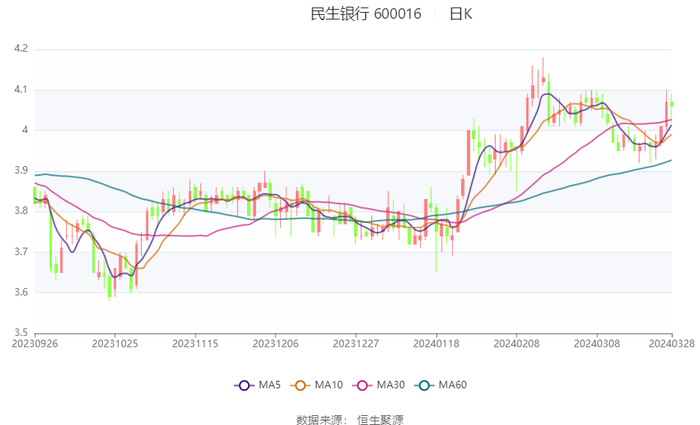The width and height of the screenshot is (700, 425).
Task: Click the 4 price axis label
Action: tap(25, 130)
